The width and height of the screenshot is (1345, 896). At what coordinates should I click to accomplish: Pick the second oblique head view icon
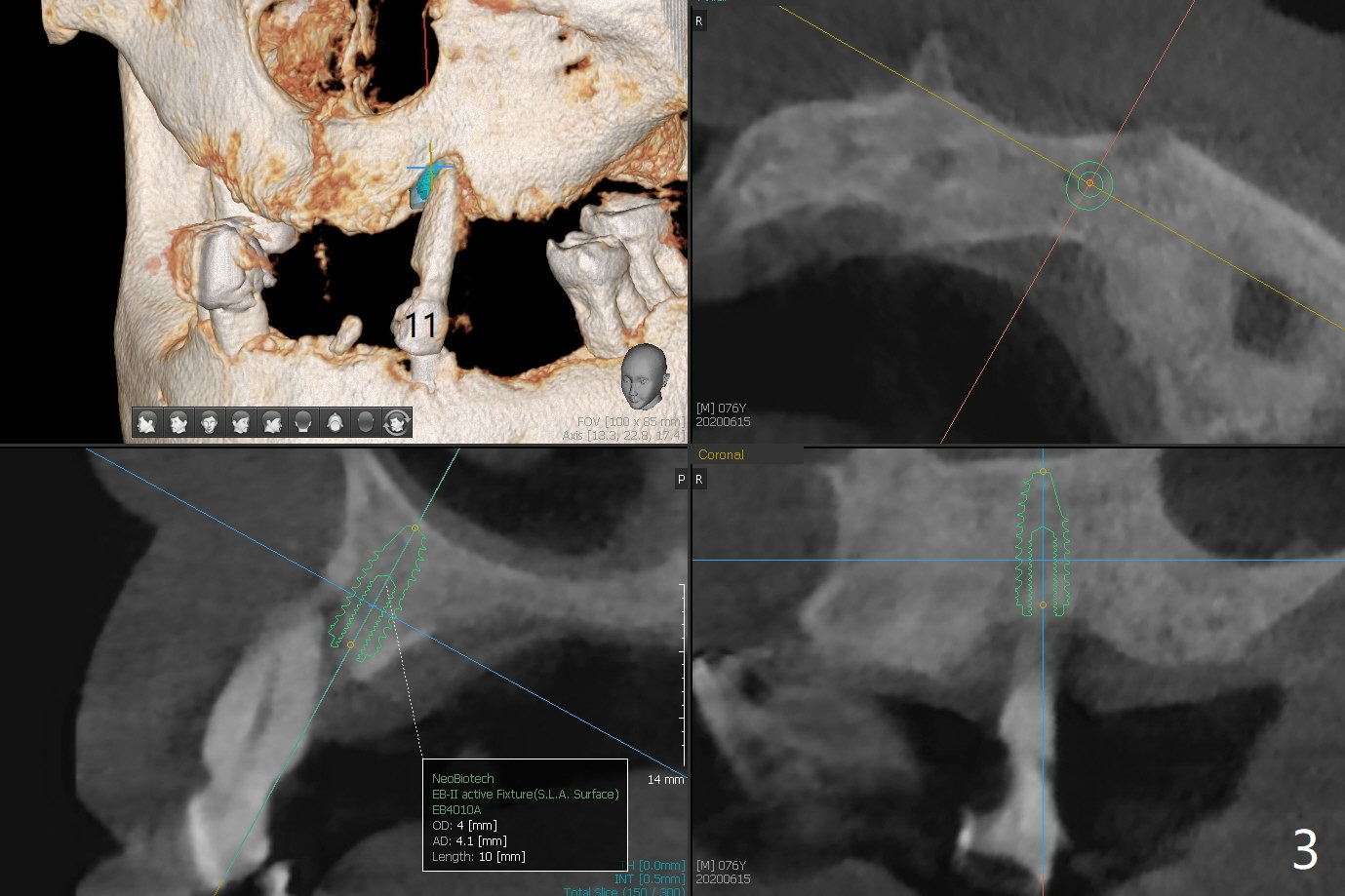241,422
